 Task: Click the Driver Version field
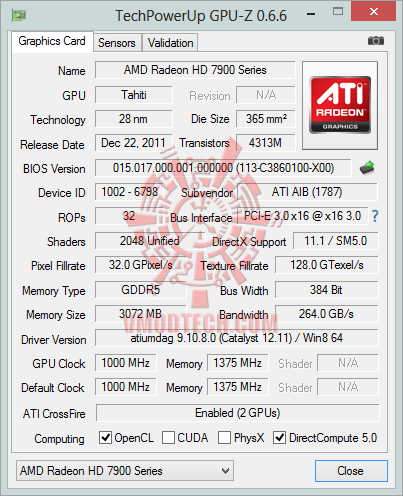[237, 338]
